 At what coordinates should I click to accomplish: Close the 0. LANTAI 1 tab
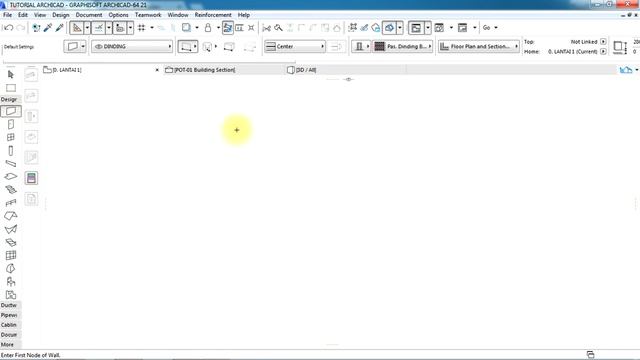coord(157,70)
